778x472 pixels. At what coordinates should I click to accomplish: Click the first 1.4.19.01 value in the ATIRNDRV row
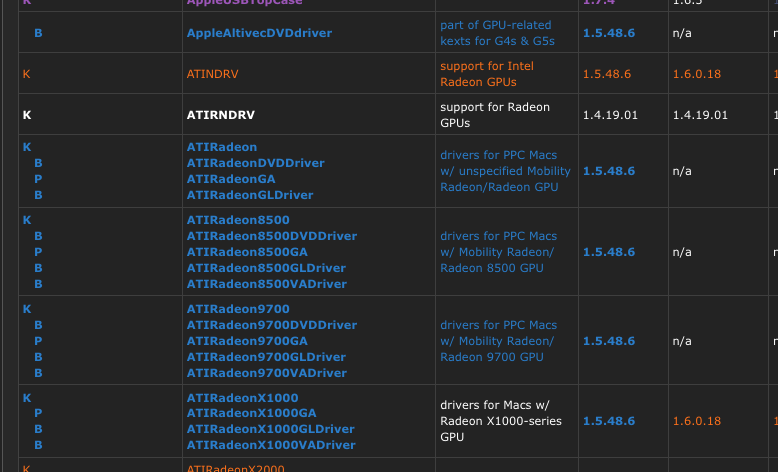610,115
